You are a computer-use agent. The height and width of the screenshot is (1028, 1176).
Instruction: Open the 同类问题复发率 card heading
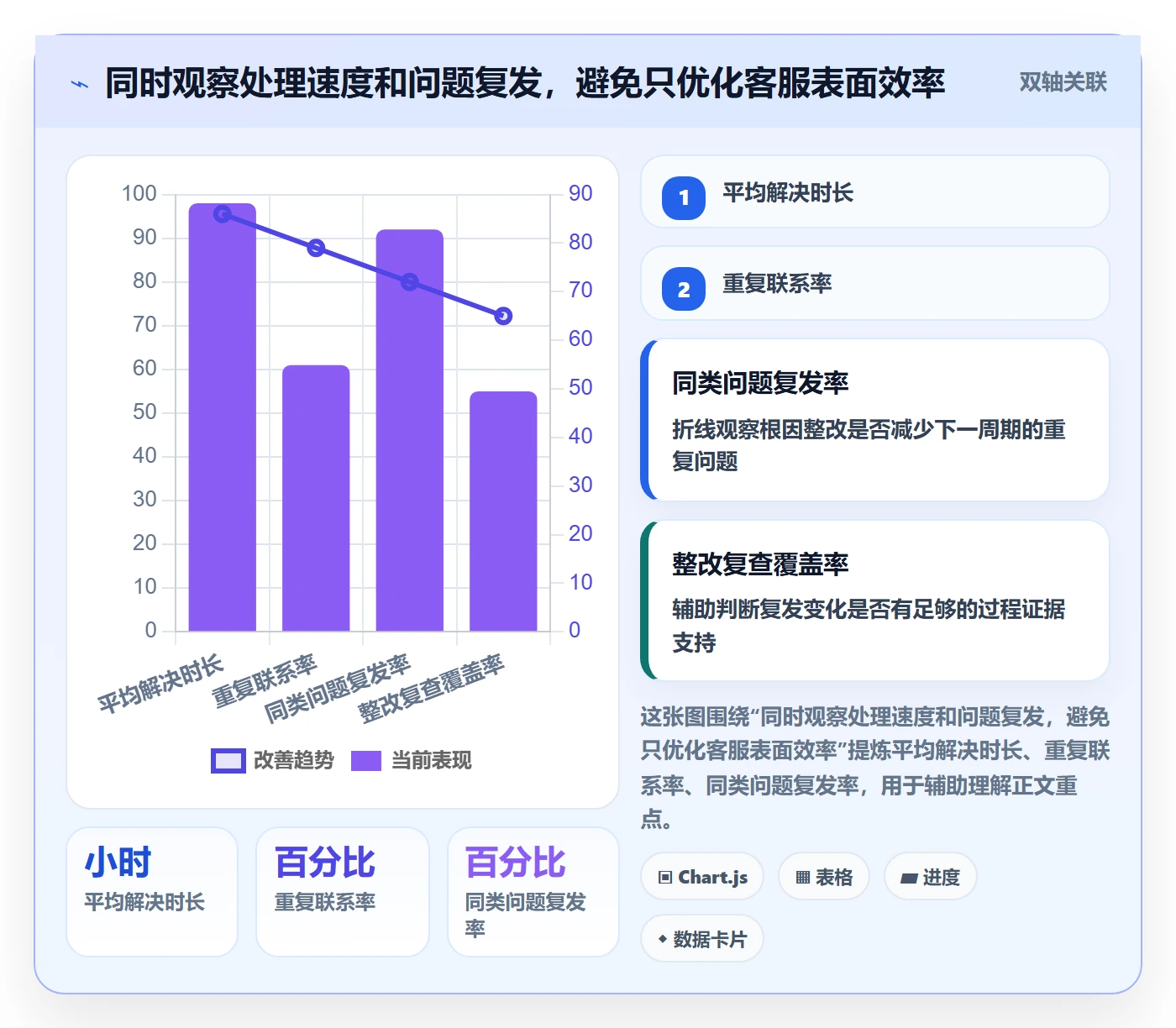(x=760, y=383)
